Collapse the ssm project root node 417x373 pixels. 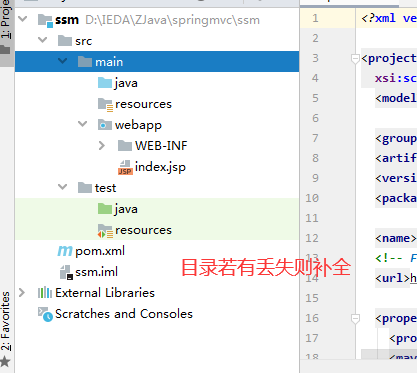[23, 19]
